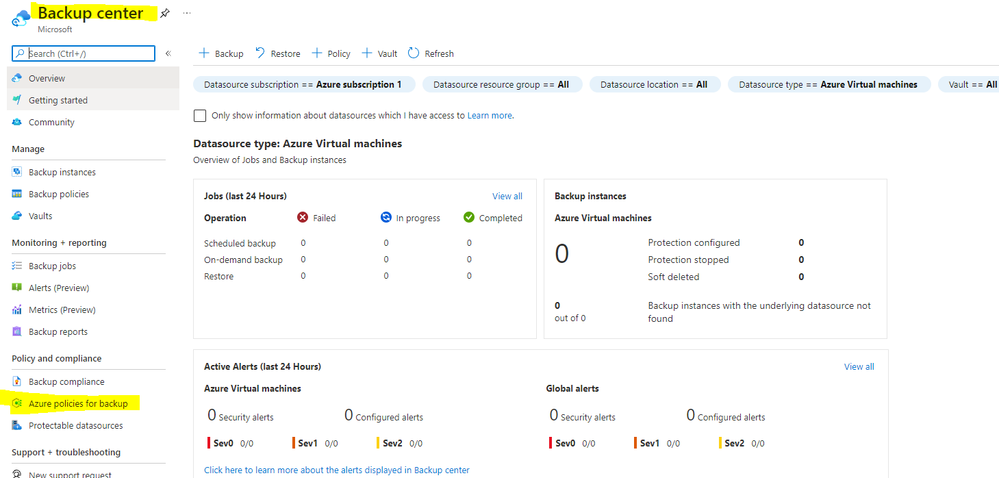
Task: Open Community section
Action: [x=52, y=122]
